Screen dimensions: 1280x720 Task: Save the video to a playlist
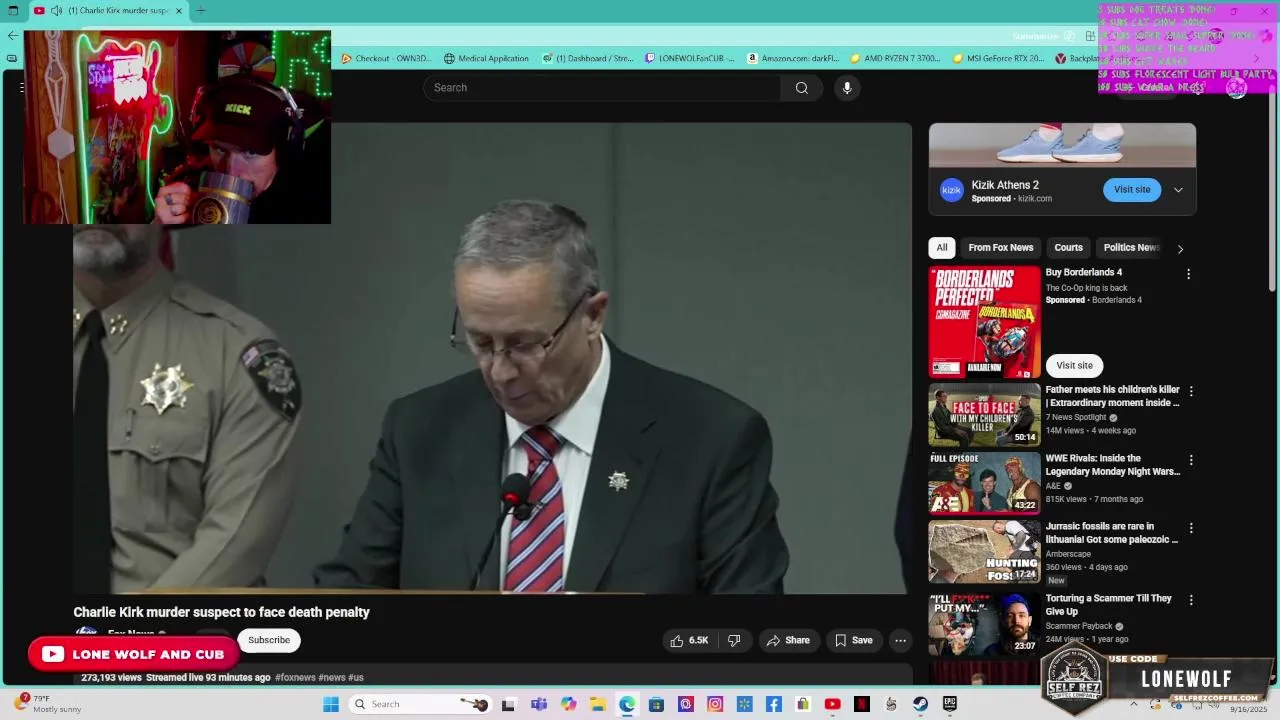point(854,640)
